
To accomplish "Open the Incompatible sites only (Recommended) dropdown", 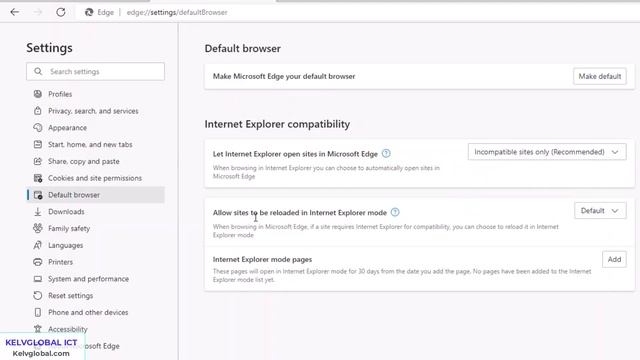I will pyautogui.click(x=547, y=152).
